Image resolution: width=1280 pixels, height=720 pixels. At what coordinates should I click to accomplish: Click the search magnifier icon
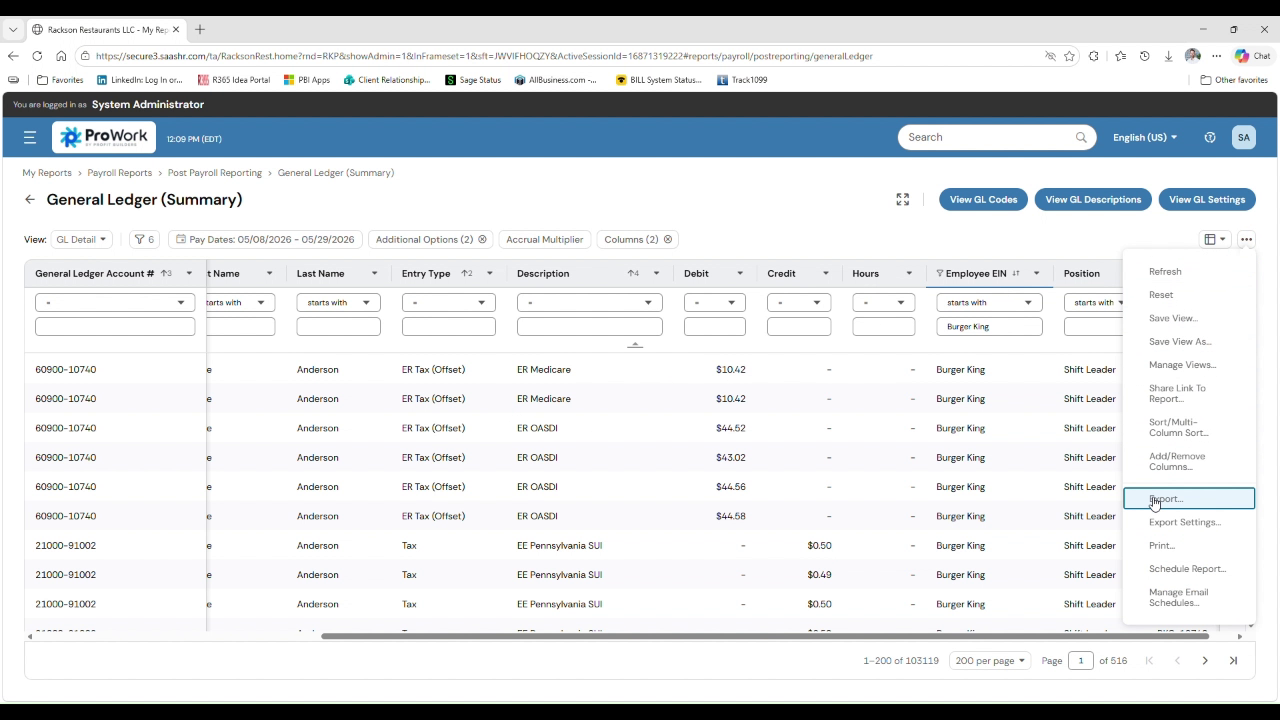click(x=1081, y=137)
